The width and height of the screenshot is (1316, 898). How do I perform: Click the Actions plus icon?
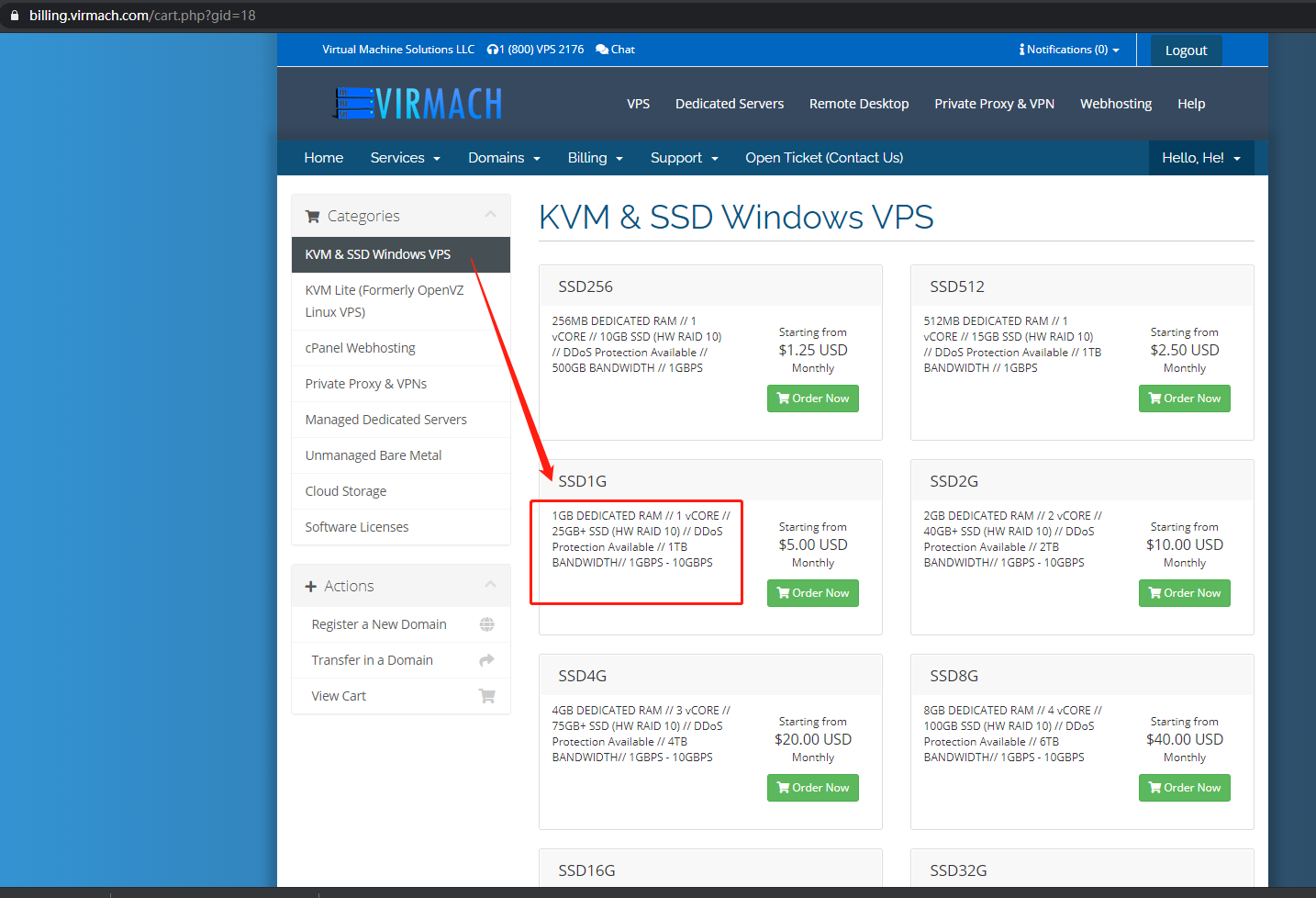(310, 586)
